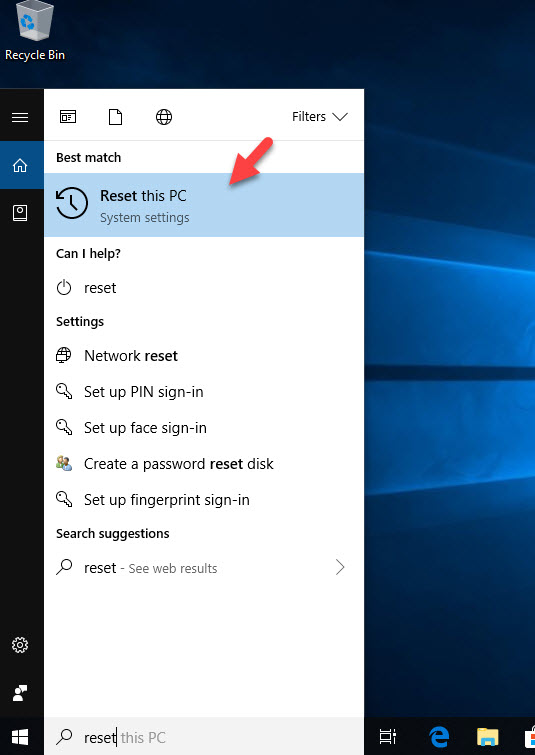Open the Settings gear in sidebar
This screenshot has width=535, height=755.
20,645
